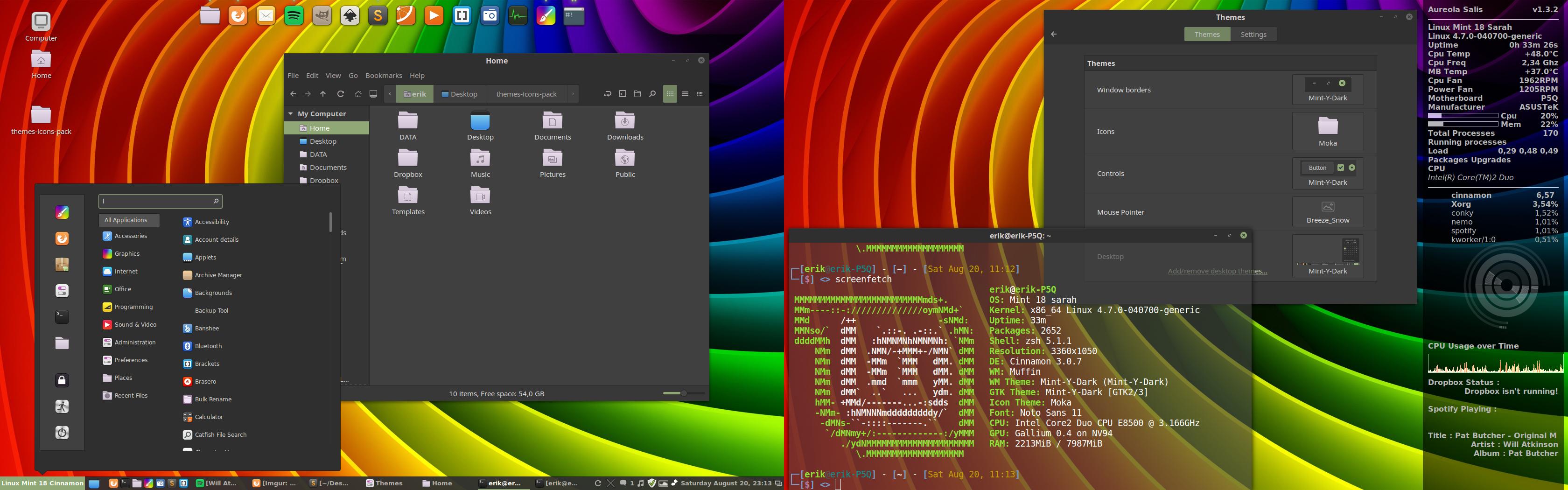
Task: Click the themes-icons-pack path button
Action: (526, 94)
